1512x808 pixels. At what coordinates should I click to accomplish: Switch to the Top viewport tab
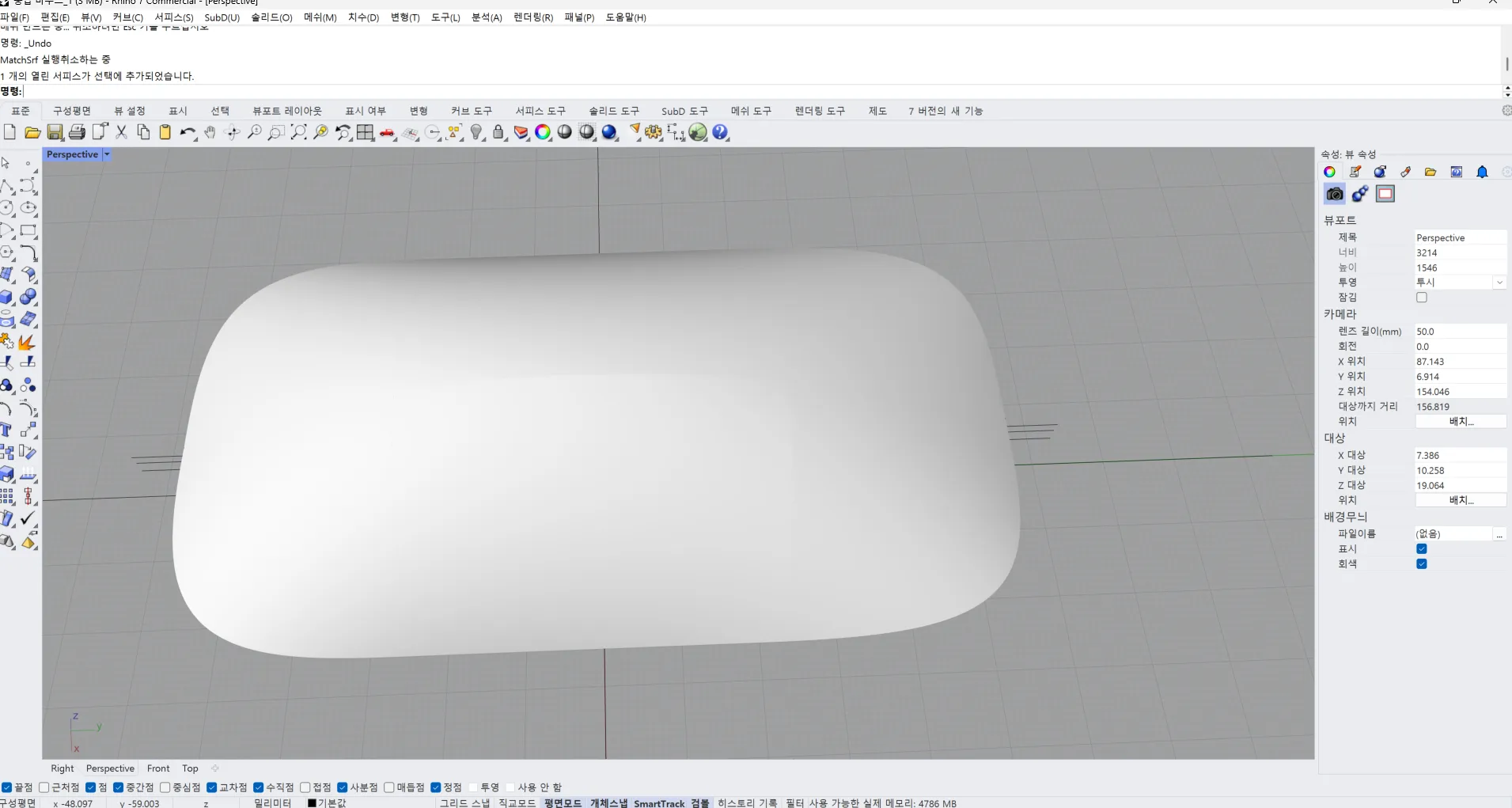[x=190, y=768]
